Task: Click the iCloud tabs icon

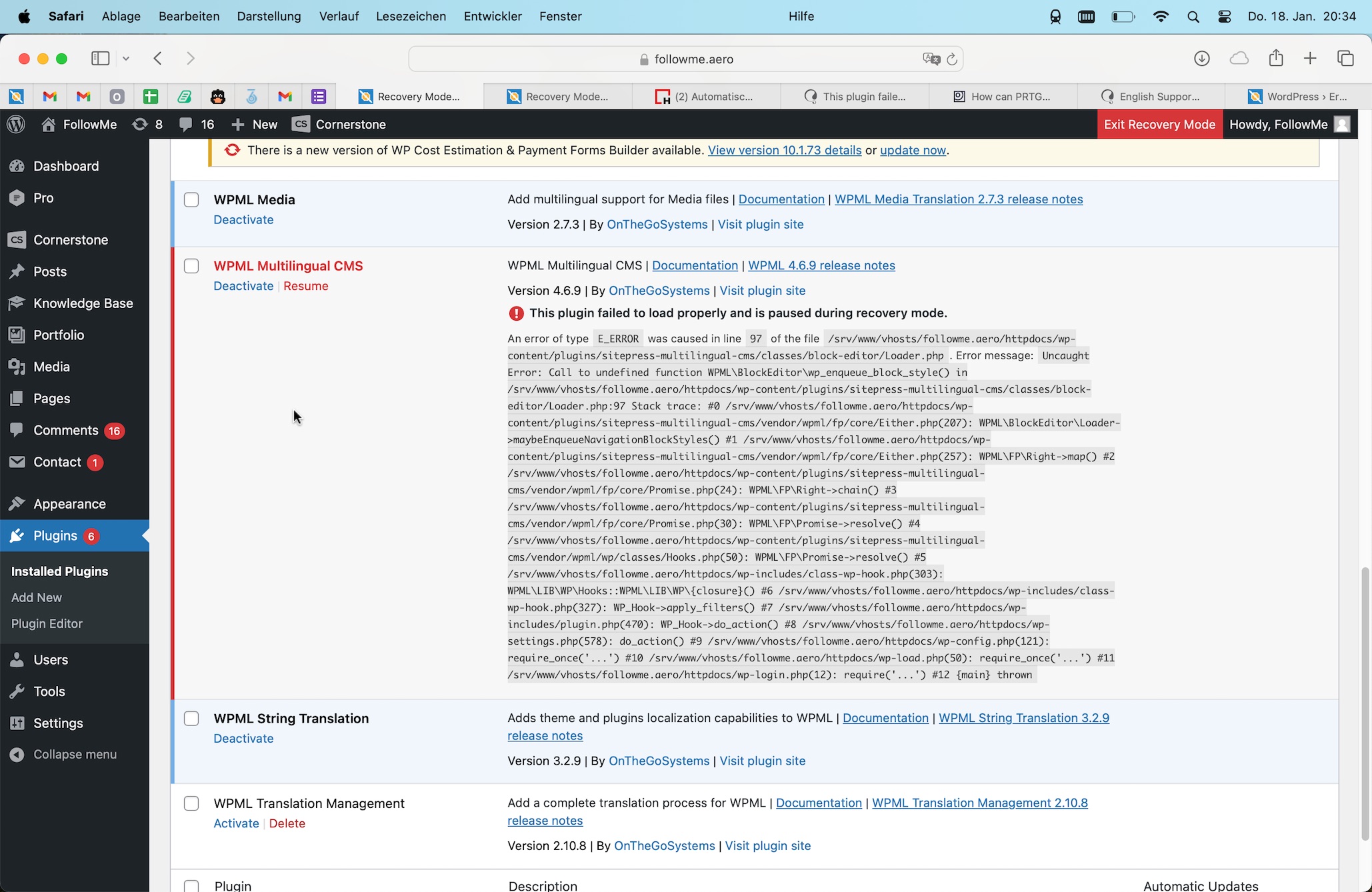Action: pos(1239,59)
